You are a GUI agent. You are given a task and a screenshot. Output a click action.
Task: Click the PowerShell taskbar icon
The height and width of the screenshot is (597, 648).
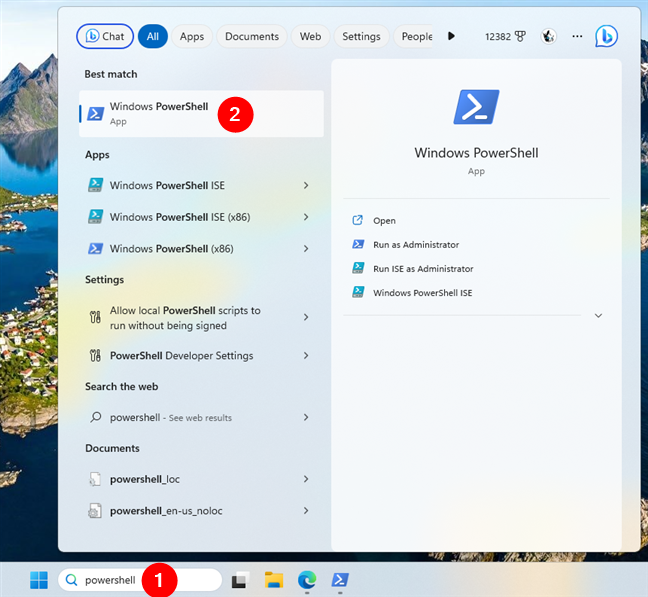340,579
